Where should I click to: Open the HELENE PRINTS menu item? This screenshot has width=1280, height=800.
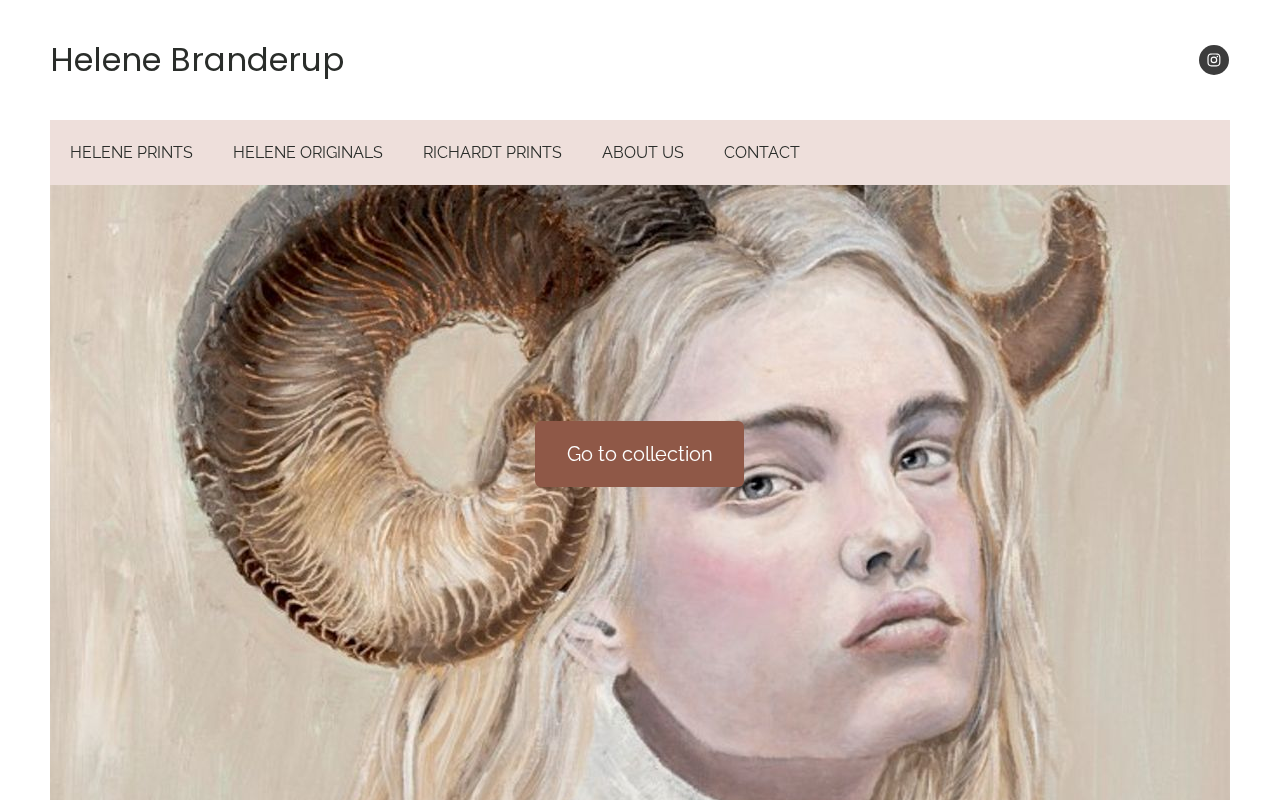(x=131, y=152)
